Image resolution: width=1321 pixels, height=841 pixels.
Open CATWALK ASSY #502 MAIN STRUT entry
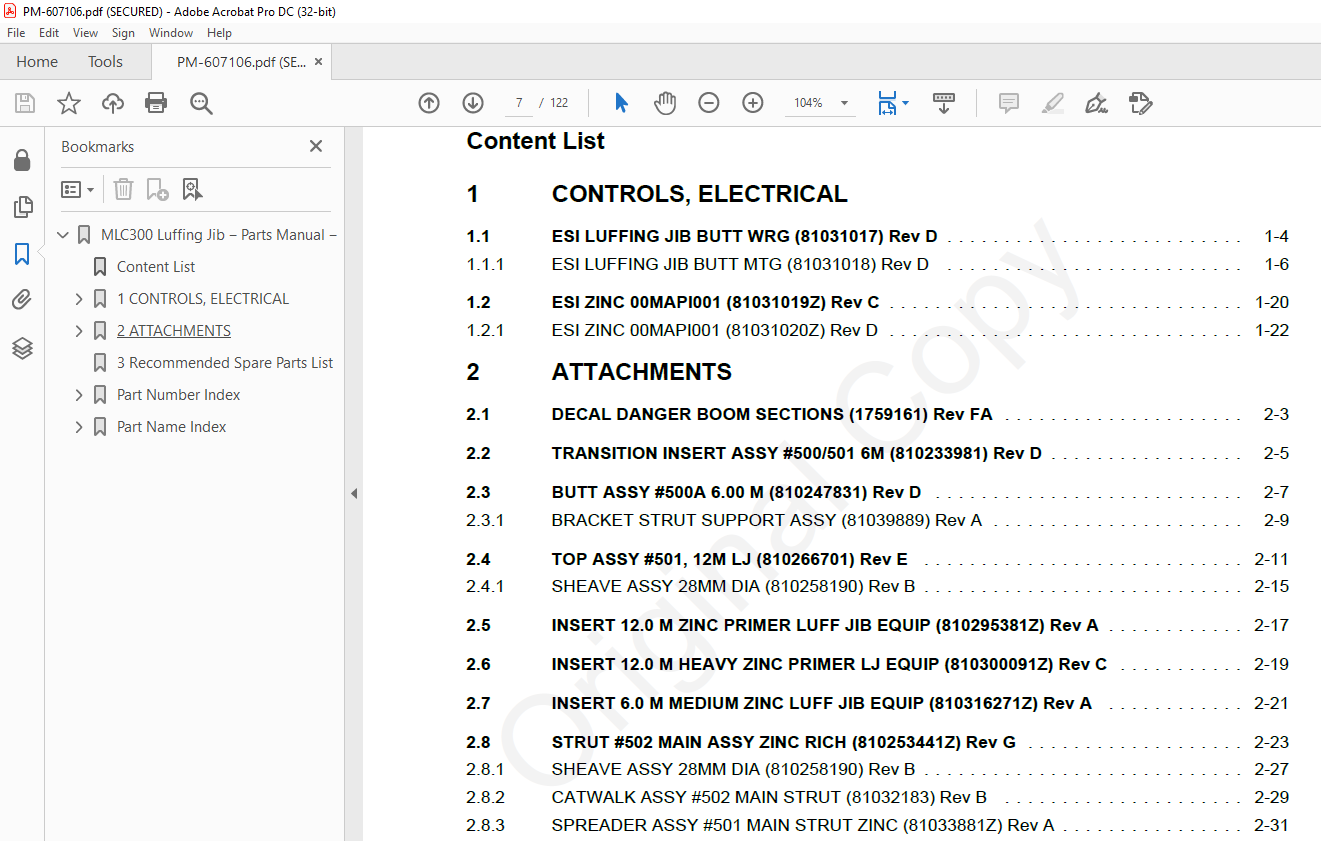tap(769, 797)
